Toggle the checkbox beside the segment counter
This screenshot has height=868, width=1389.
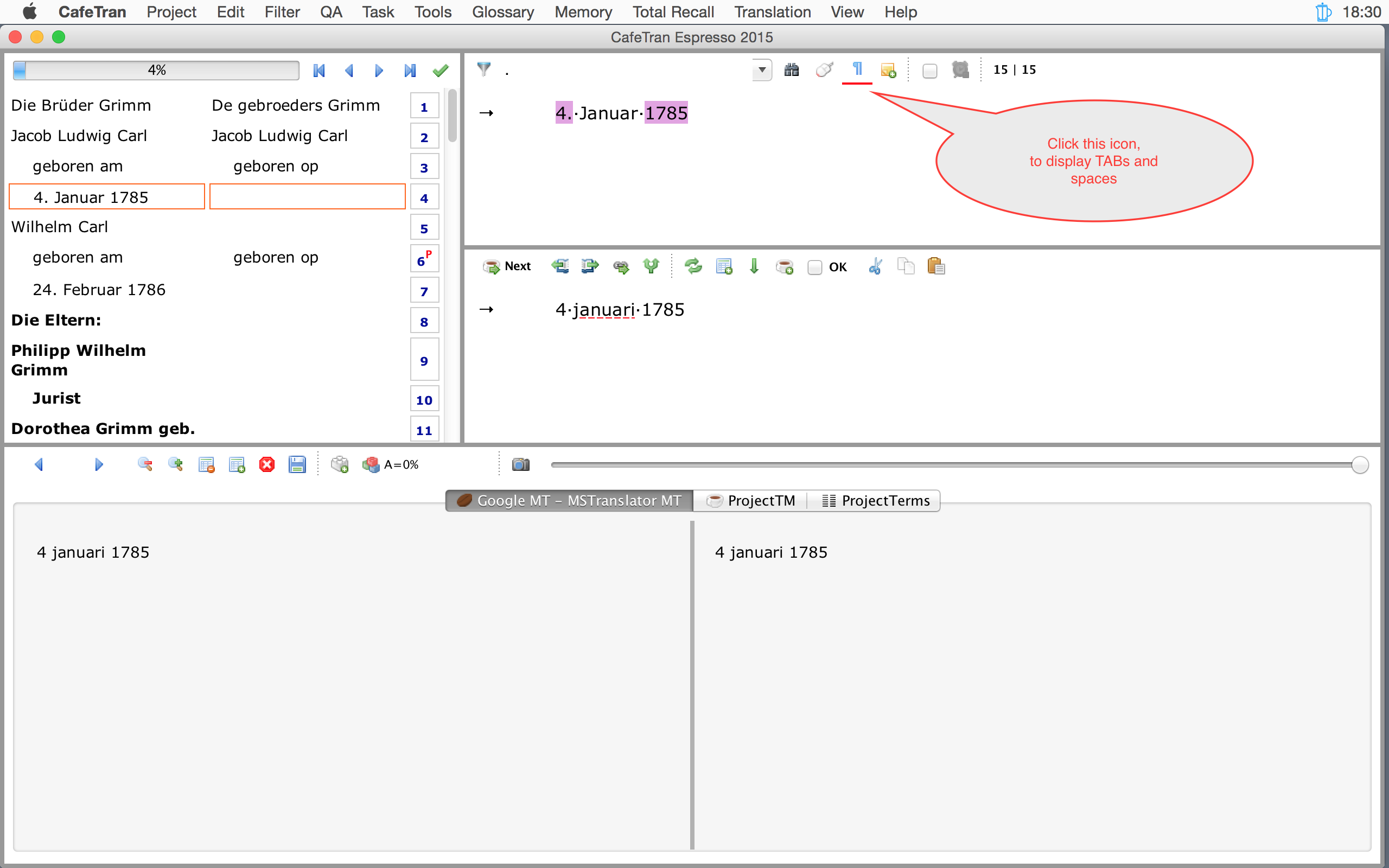click(929, 71)
